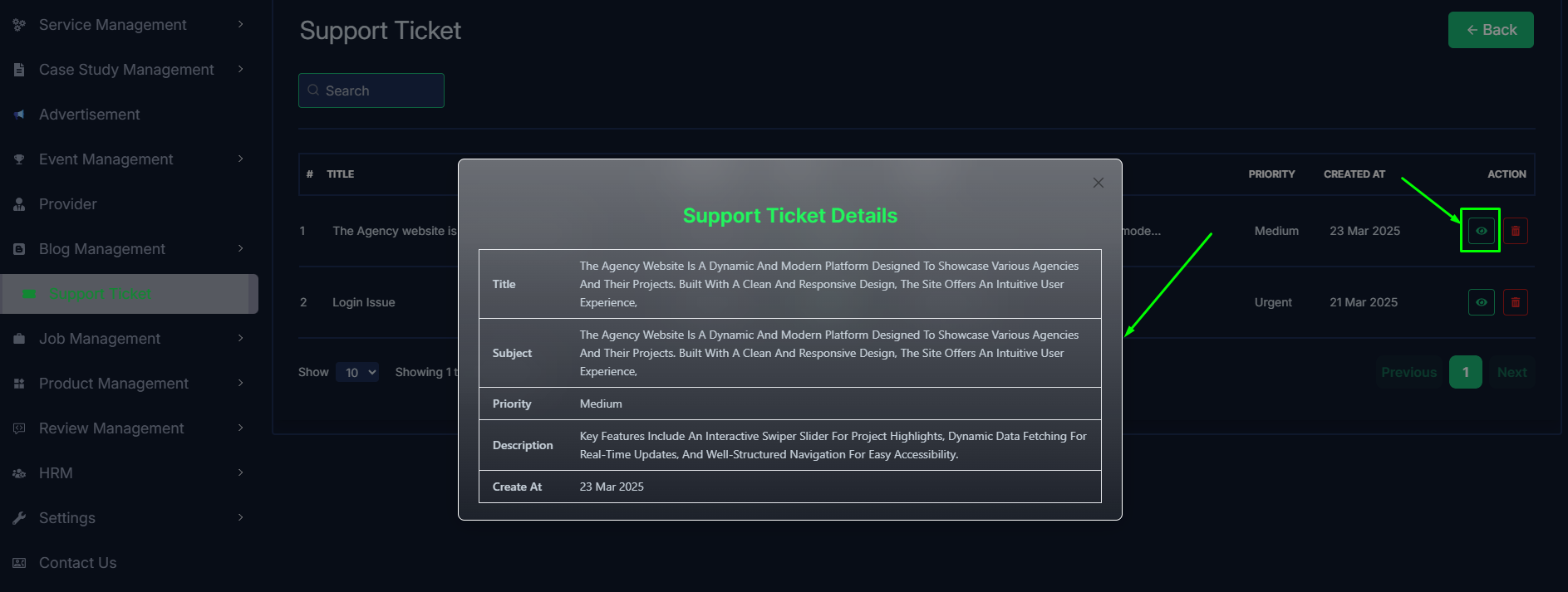Click the eye view icon for Login Issue
Image resolution: width=1568 pixels, height=592 pixels.
(1481, 302)
